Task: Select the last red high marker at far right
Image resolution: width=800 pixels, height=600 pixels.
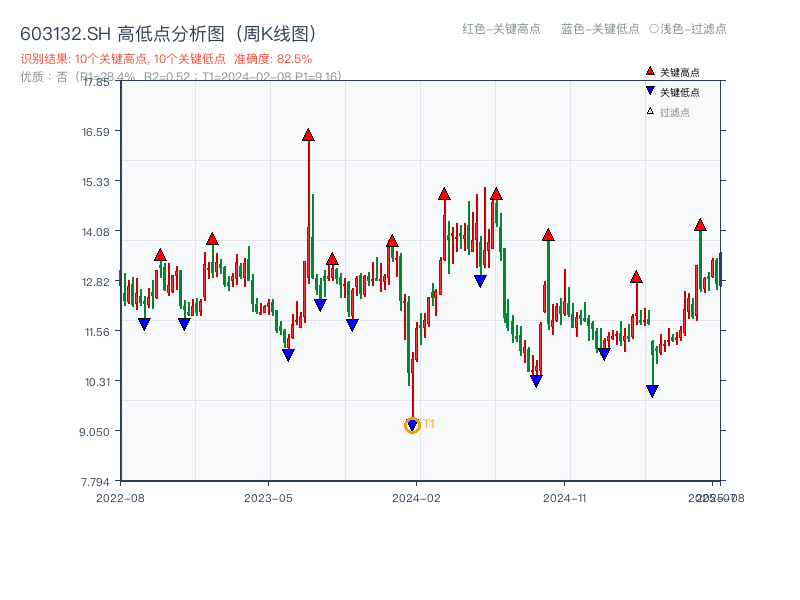Action: (700, 225)
